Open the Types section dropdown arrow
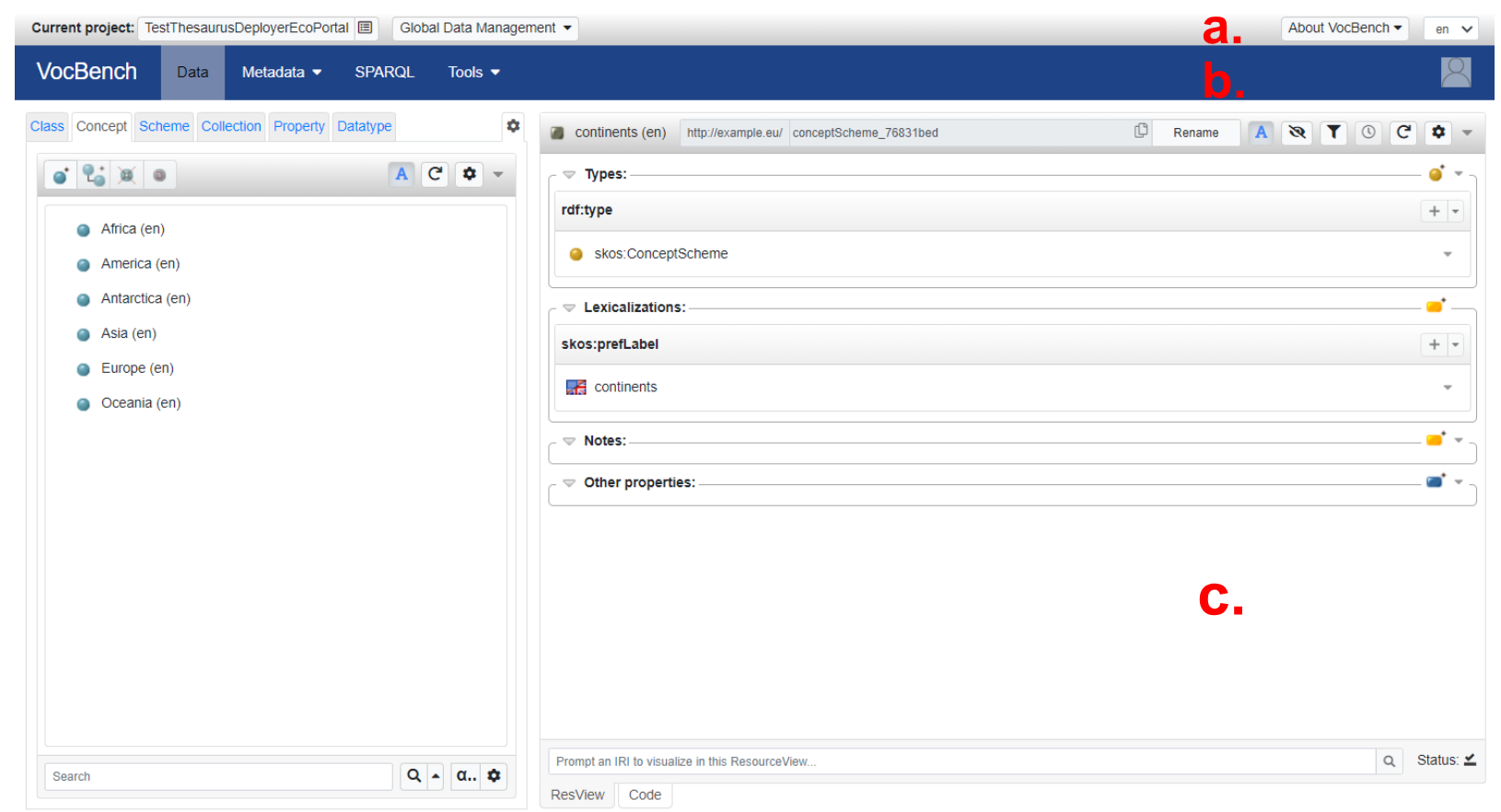 click(1459, 173)
